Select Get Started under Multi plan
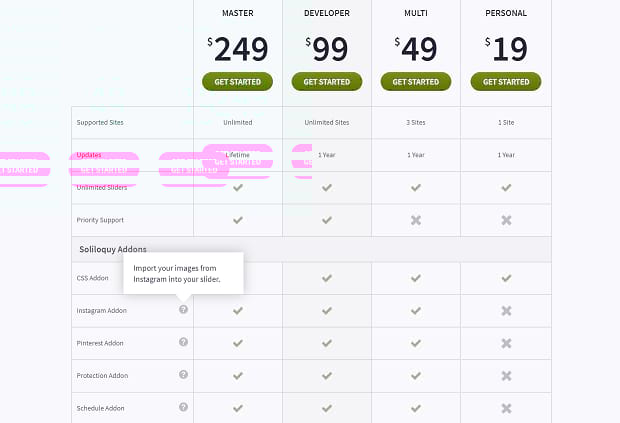This screenshot has height=423, width=620. tap(416, 82)
